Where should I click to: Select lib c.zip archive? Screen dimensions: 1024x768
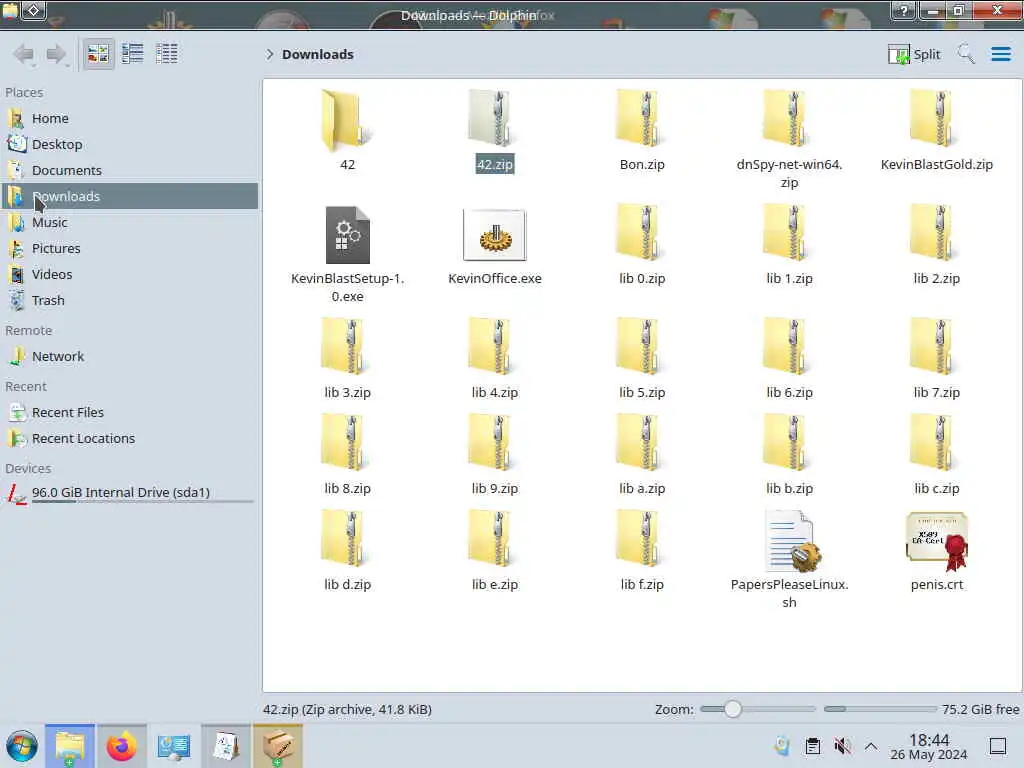(936, 454)
